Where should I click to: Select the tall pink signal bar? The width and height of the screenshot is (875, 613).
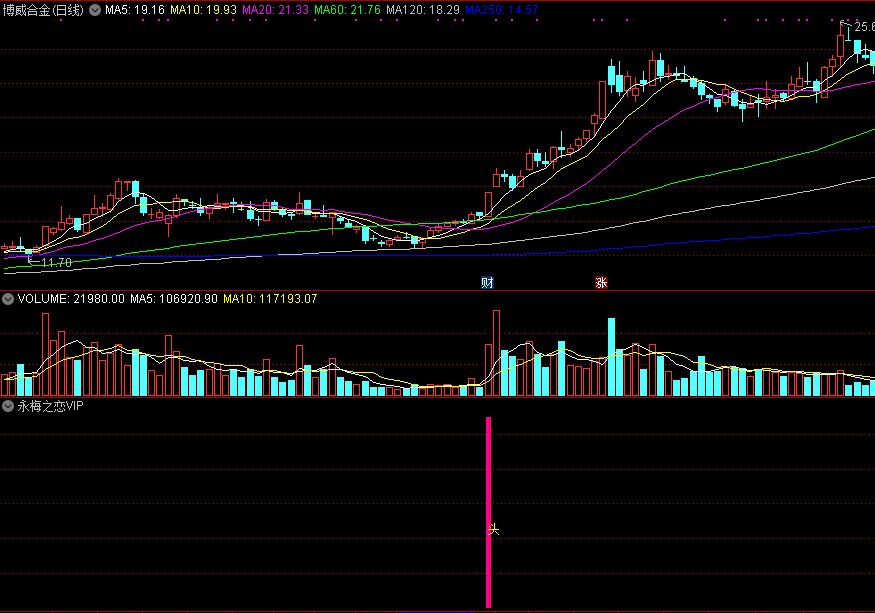tap(488, 512)
